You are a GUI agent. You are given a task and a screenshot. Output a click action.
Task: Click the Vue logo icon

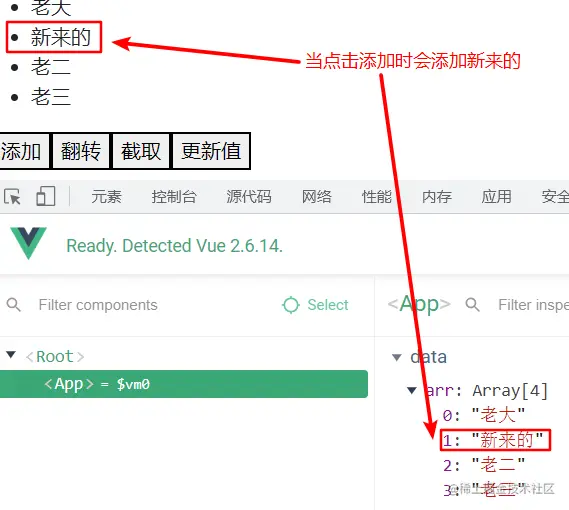tap(28, 243)
